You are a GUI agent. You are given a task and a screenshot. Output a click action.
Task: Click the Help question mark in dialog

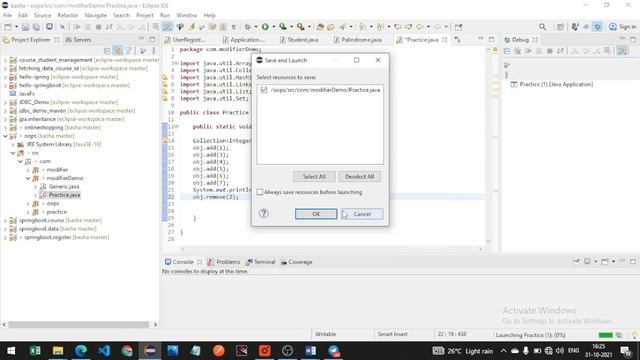click(x=264, y=213)
